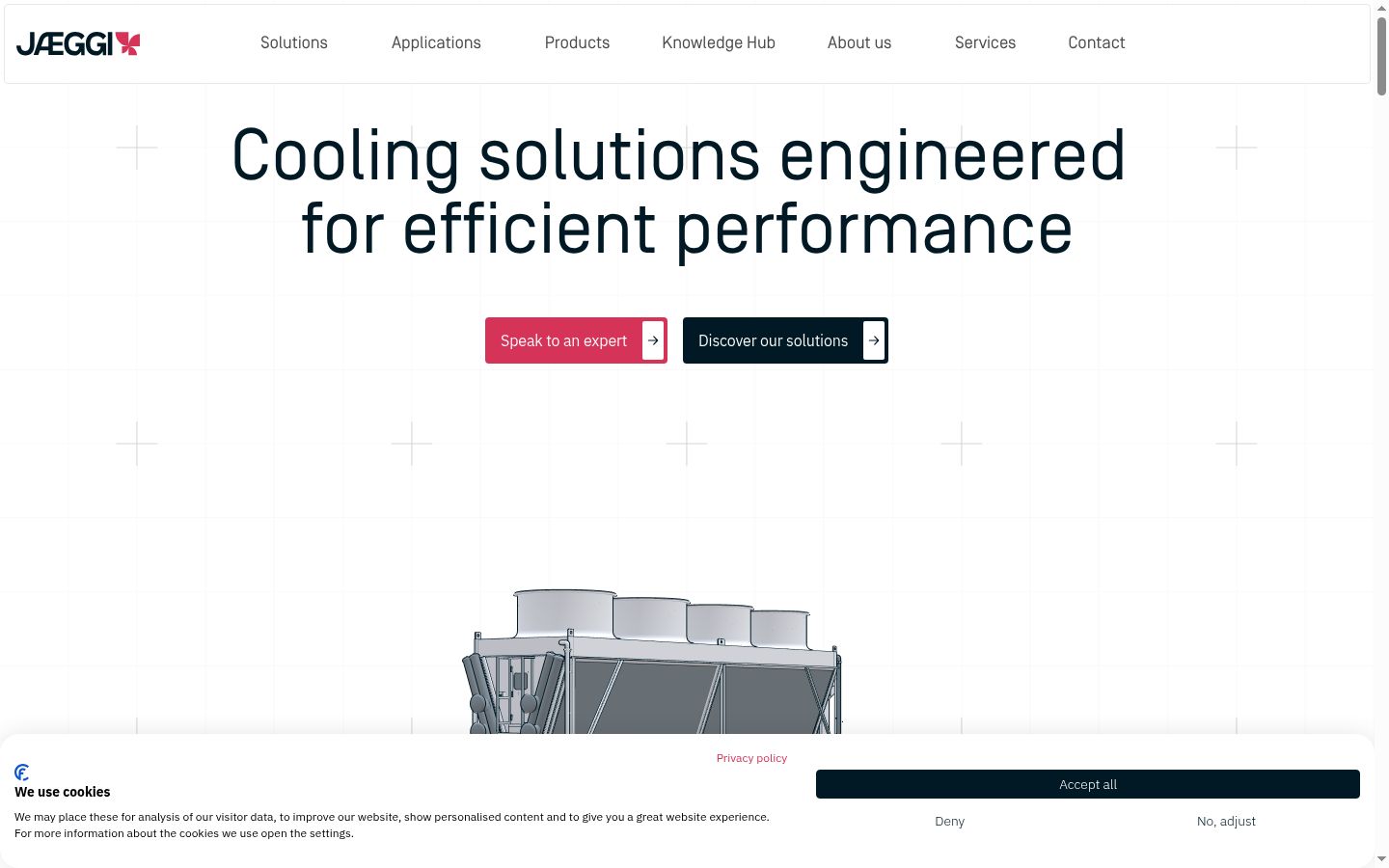Click the cookie consent logo icon

click(x=22, y=773)
